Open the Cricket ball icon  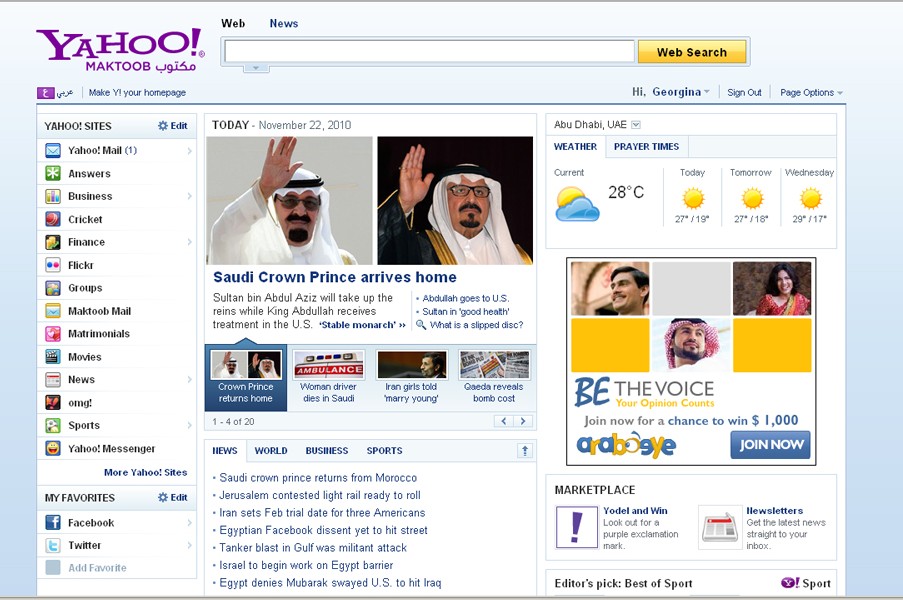click(x=53, y=219)
